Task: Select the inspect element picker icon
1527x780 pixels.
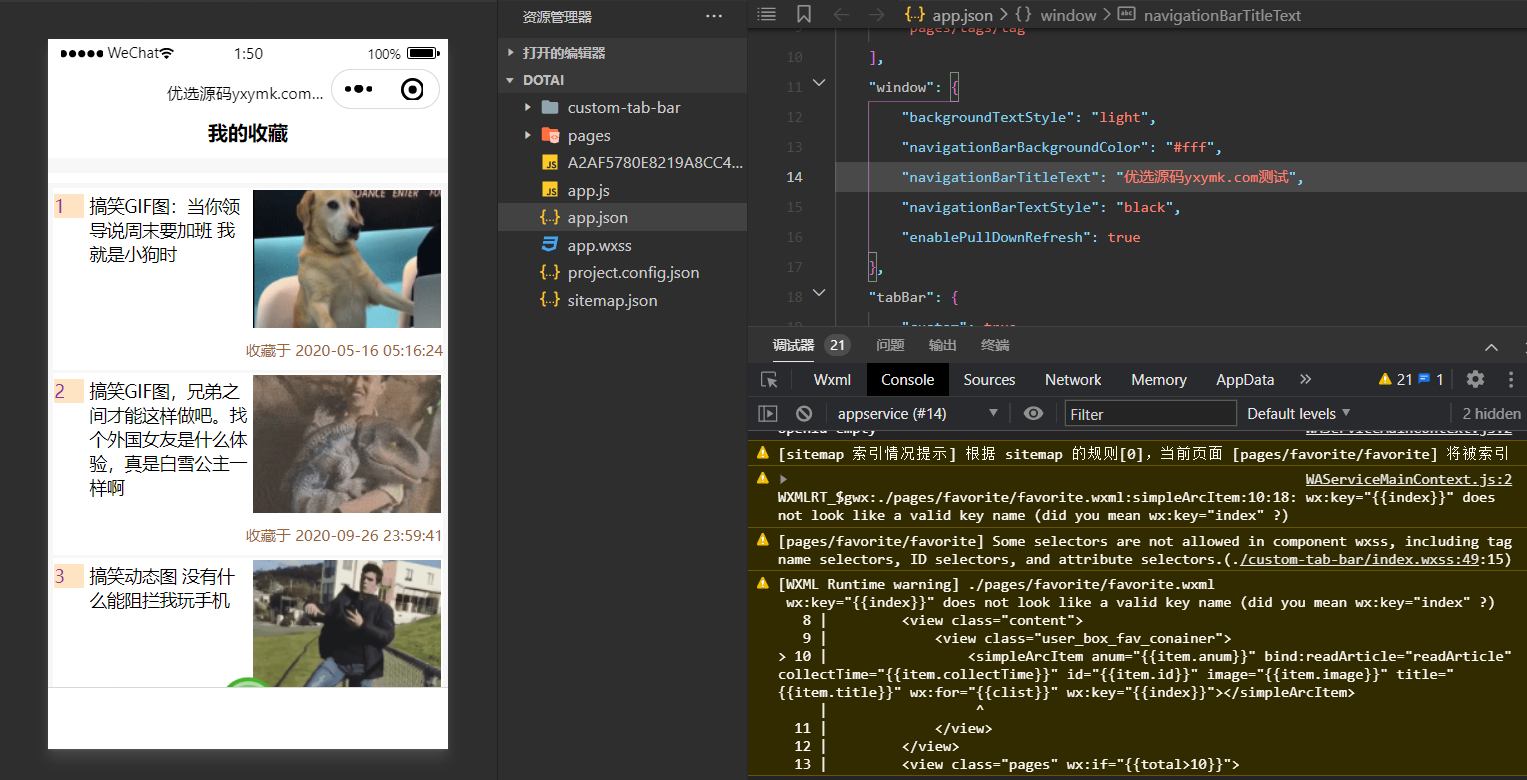Action: coord(769,380)
